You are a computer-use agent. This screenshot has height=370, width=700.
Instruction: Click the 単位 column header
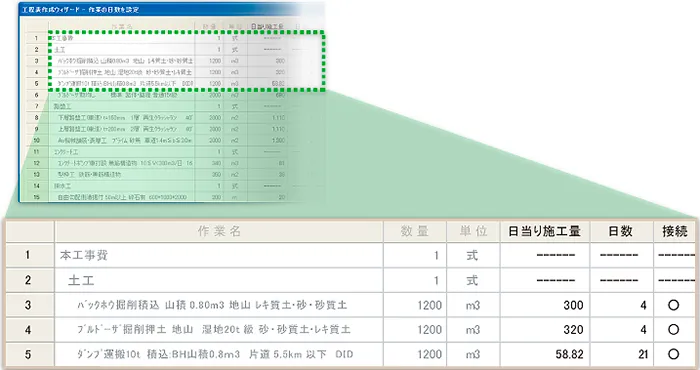[473, 231]
